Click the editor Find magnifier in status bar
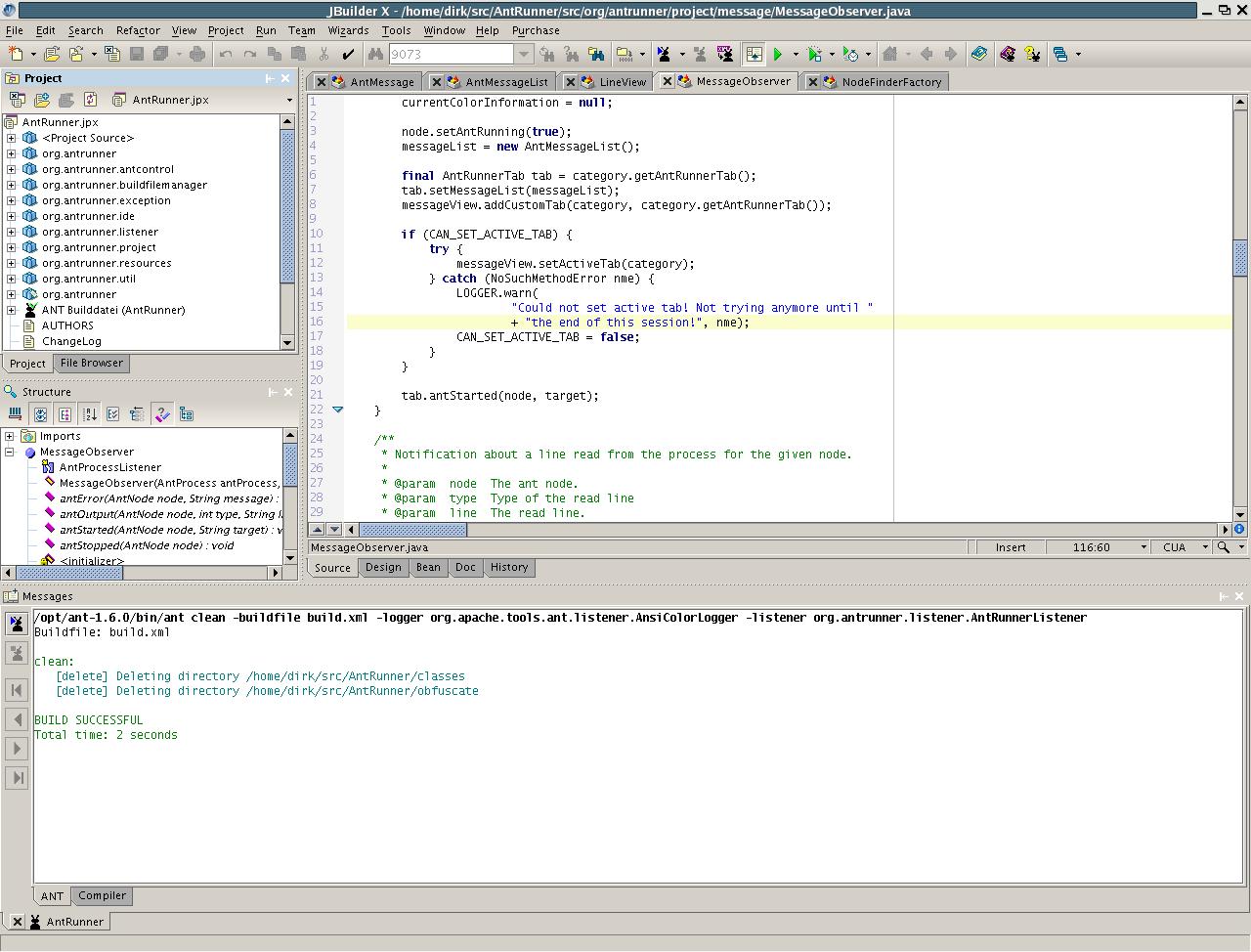Image resolution: width=1251 pixels, height=952 pixels. 1223,547
